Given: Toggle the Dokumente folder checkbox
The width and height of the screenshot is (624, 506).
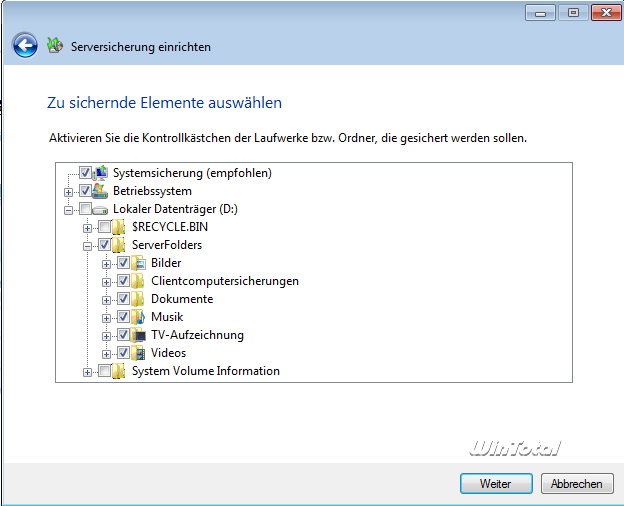Looking at the screenshot, I should pyautogui.click(x=124, y=299).
